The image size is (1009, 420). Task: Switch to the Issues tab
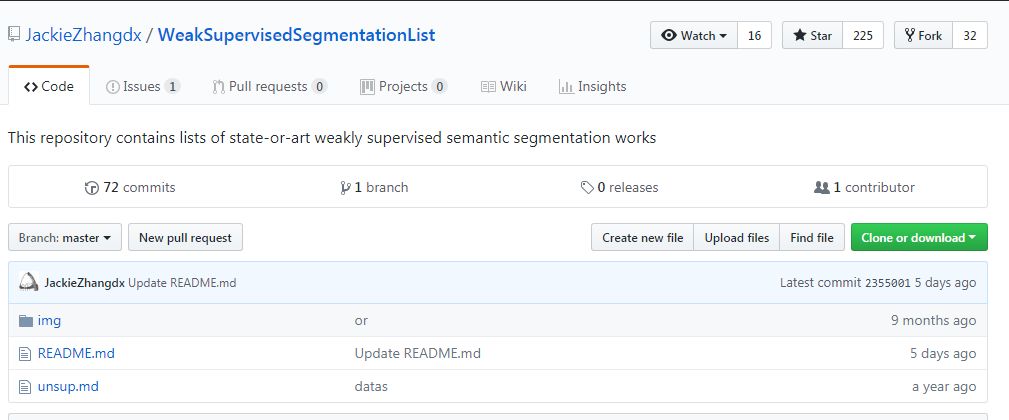pyautogui.click(x=143, y=87)
